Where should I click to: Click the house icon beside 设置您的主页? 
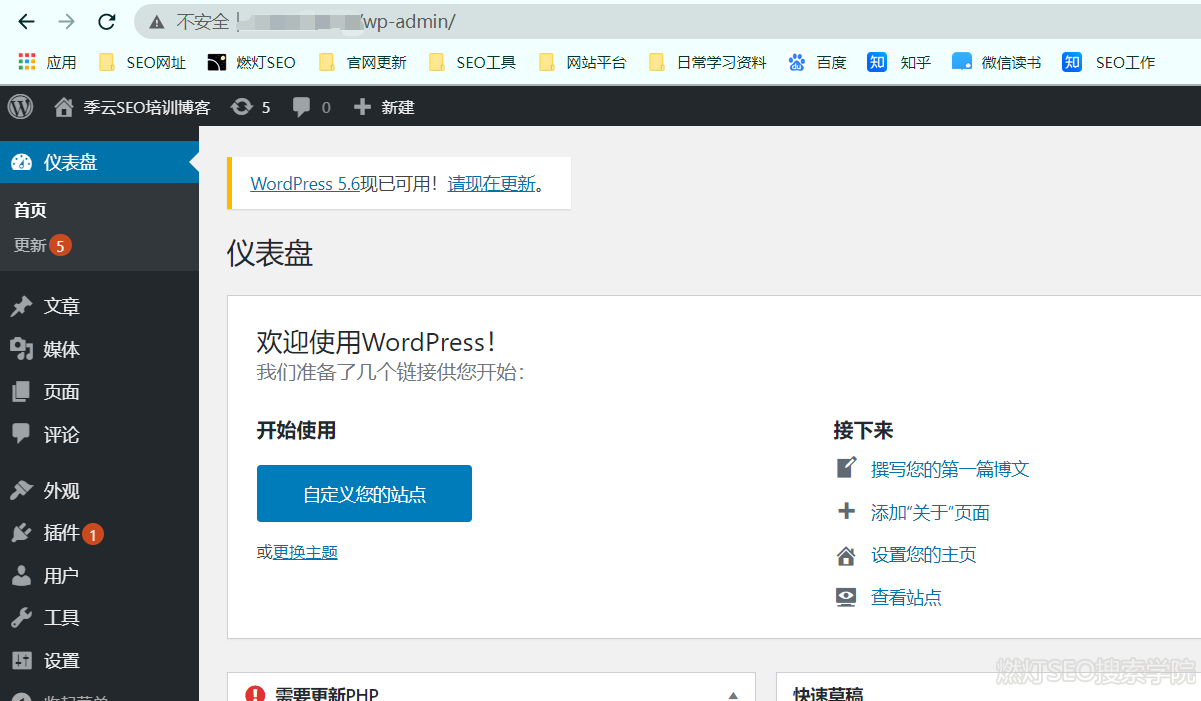pyautogui.click(x=846, y=555)
